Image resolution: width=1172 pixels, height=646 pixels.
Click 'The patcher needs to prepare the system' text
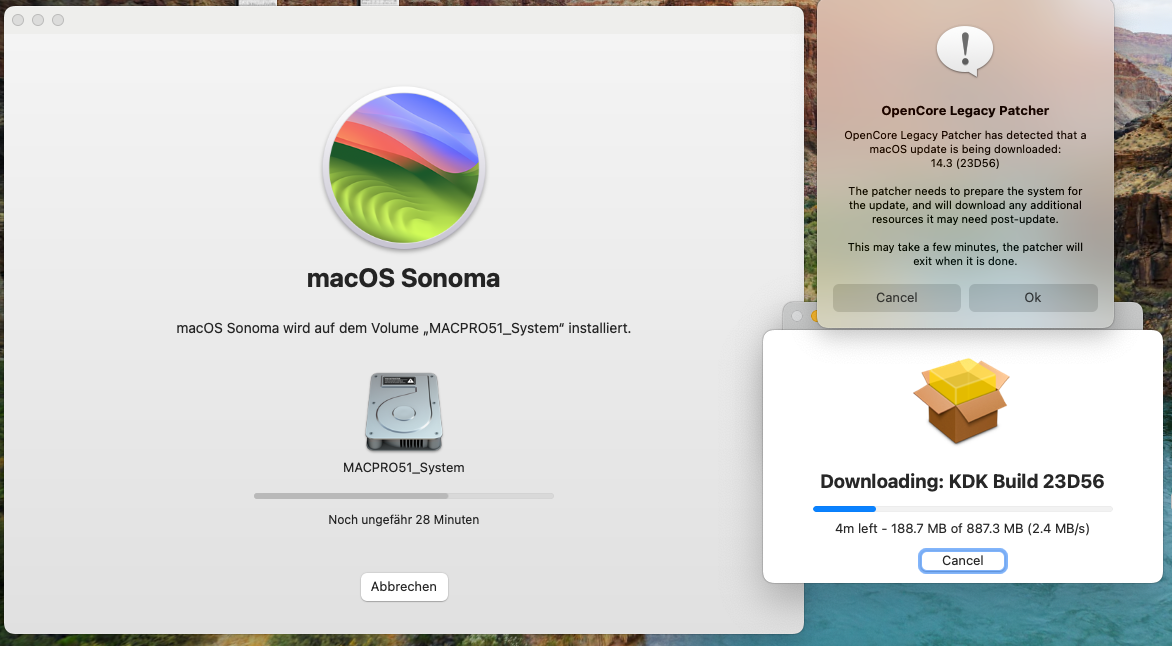click(x=965, y=205)
